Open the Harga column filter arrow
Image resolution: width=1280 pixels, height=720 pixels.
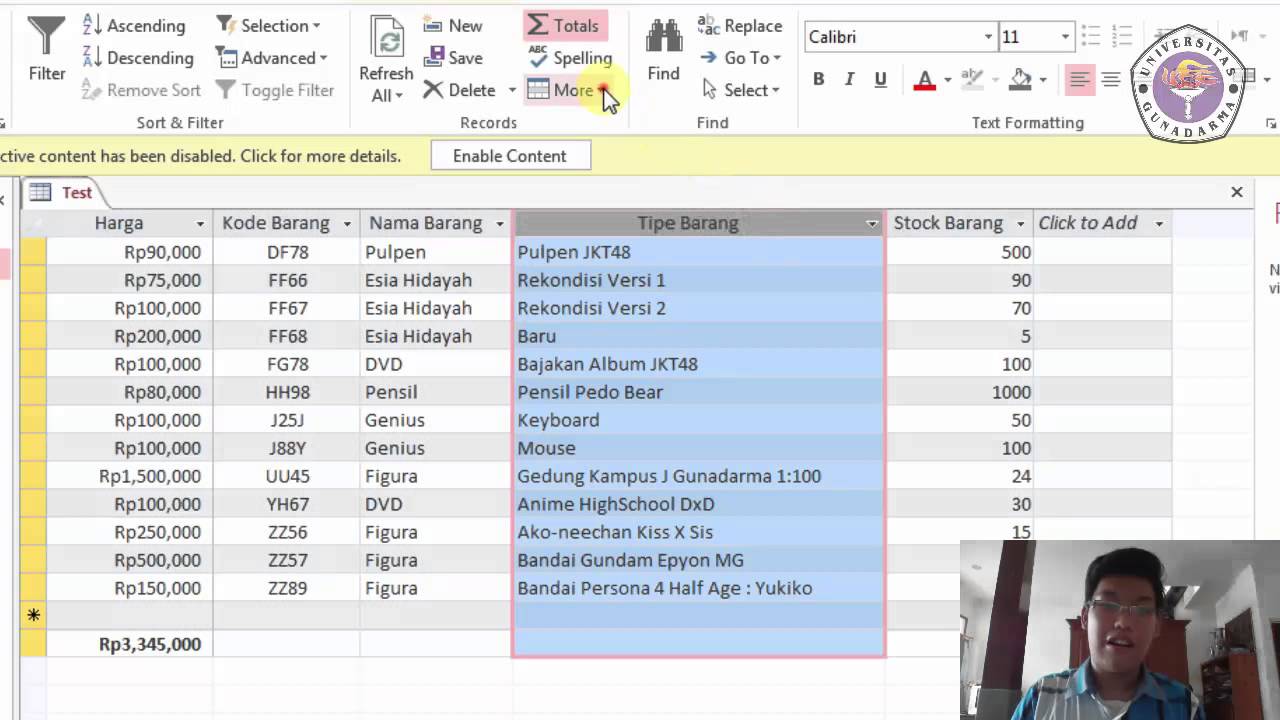click(x=200, y=224)
